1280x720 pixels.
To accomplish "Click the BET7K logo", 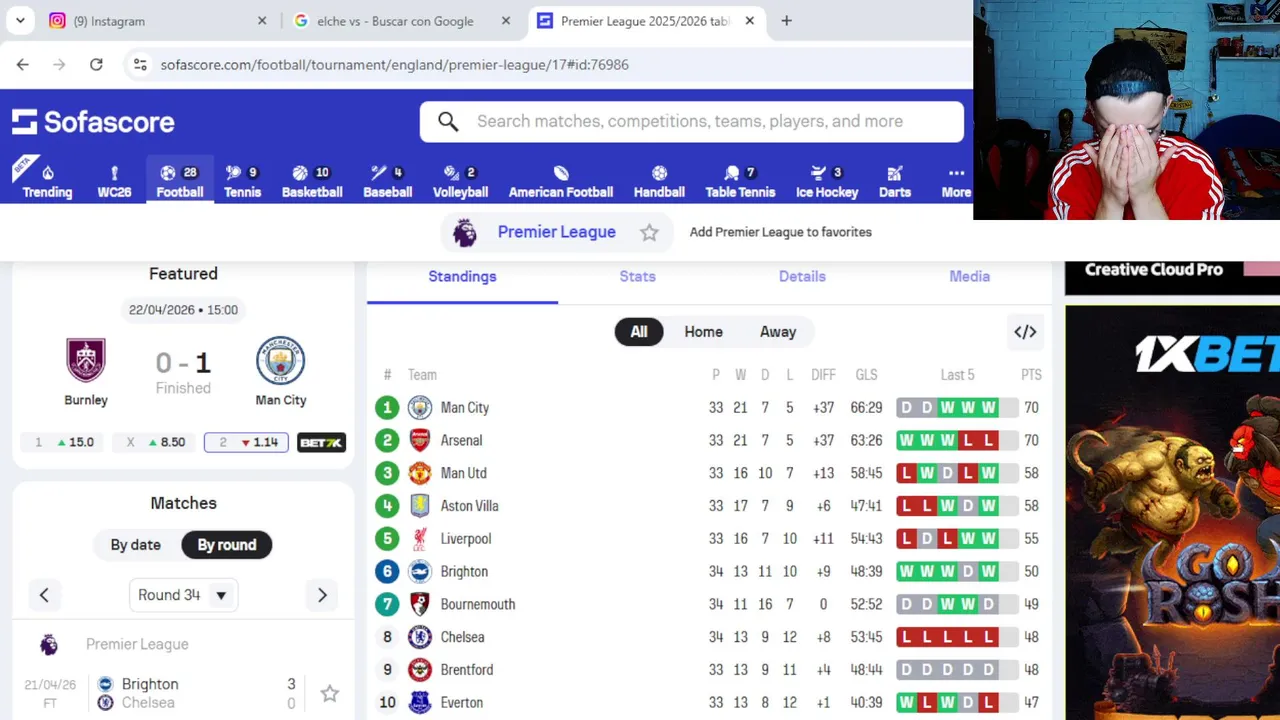I will [x=322, y=442].
